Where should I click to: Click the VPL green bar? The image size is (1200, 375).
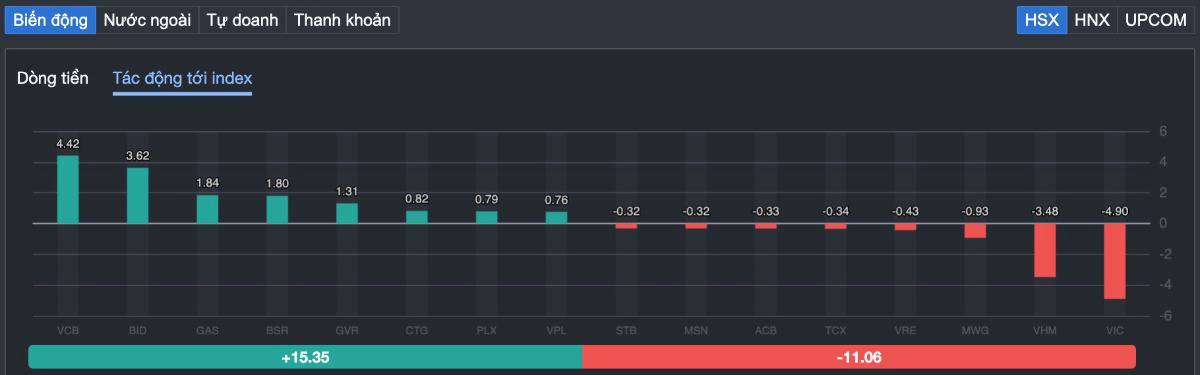tap(556, 217)
